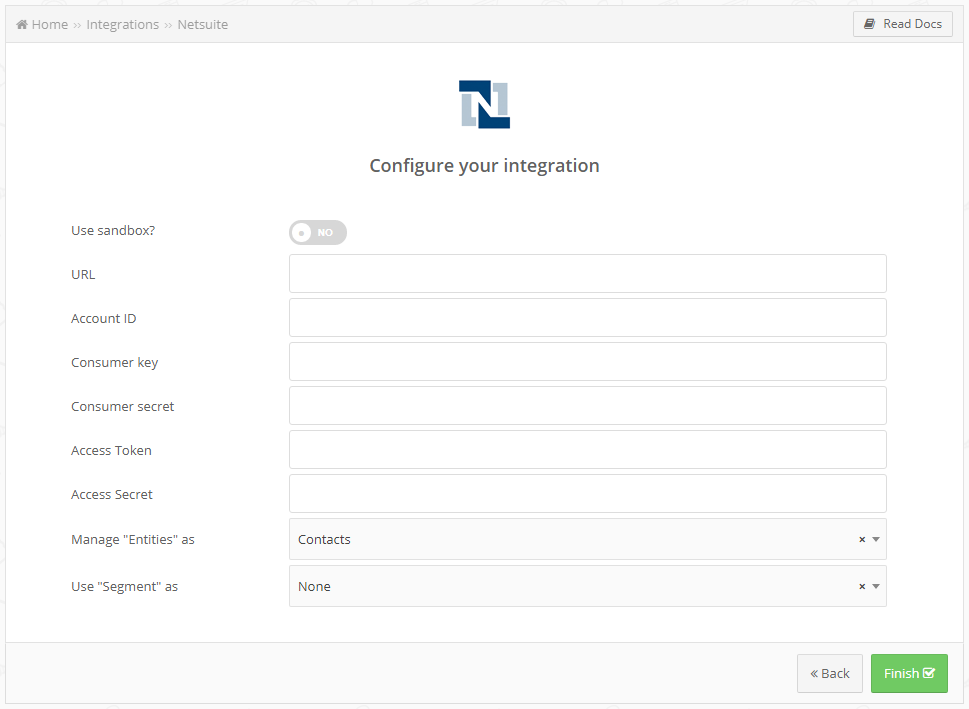969x709 pixels.
Task: Click the Use sandbox? label
Action: click(x=113, y=231)
